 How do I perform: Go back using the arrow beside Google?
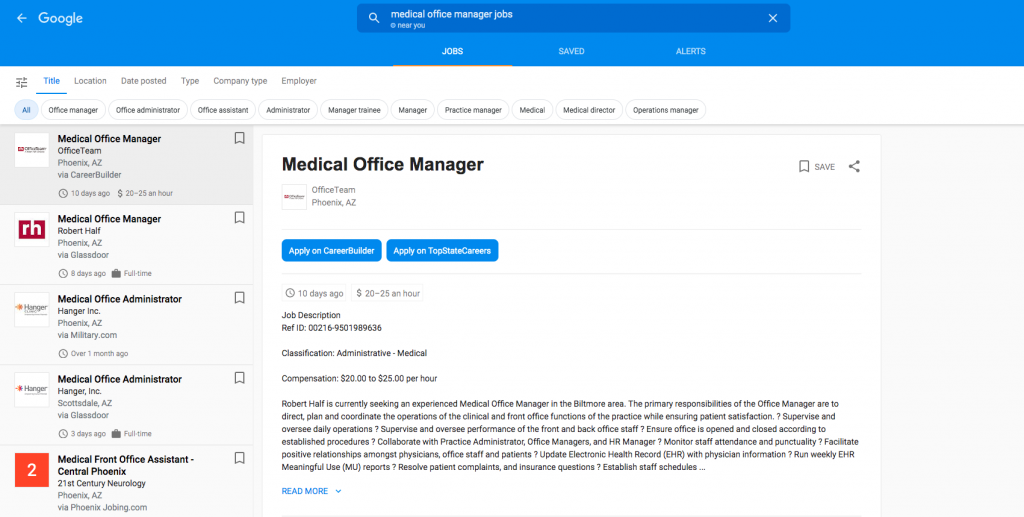(22, 18)
